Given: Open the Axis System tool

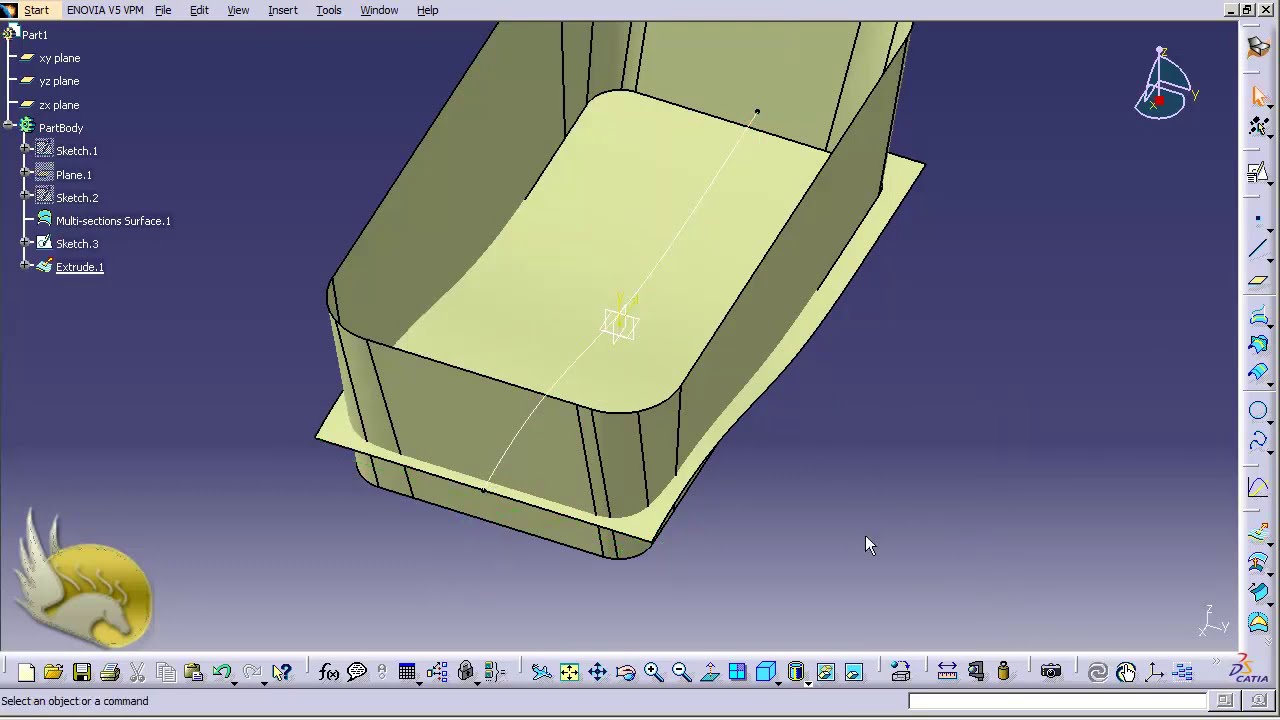Looking at the screenshot, I should point(1154,673).
